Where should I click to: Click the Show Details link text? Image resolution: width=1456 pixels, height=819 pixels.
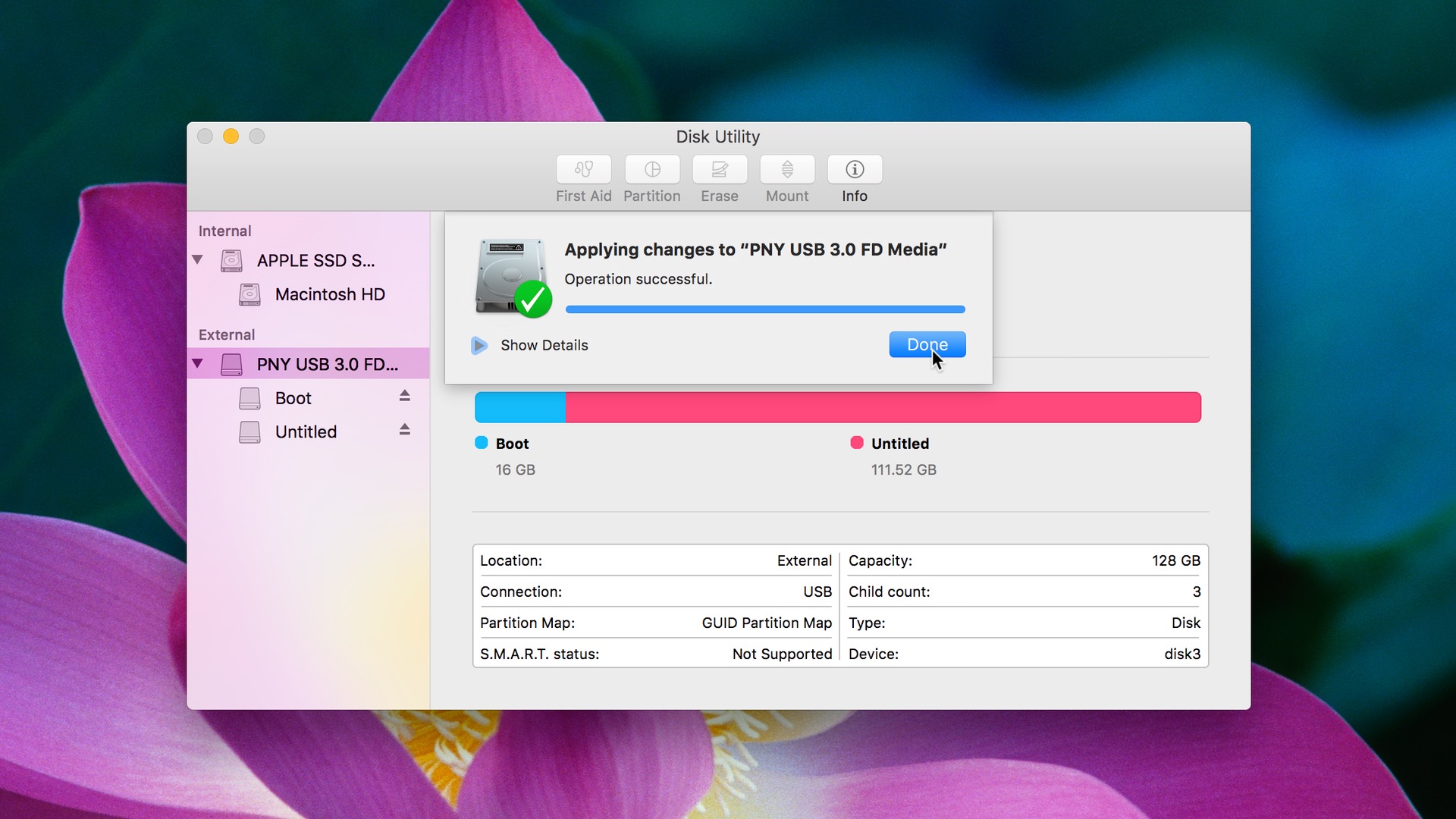(543, 345)
